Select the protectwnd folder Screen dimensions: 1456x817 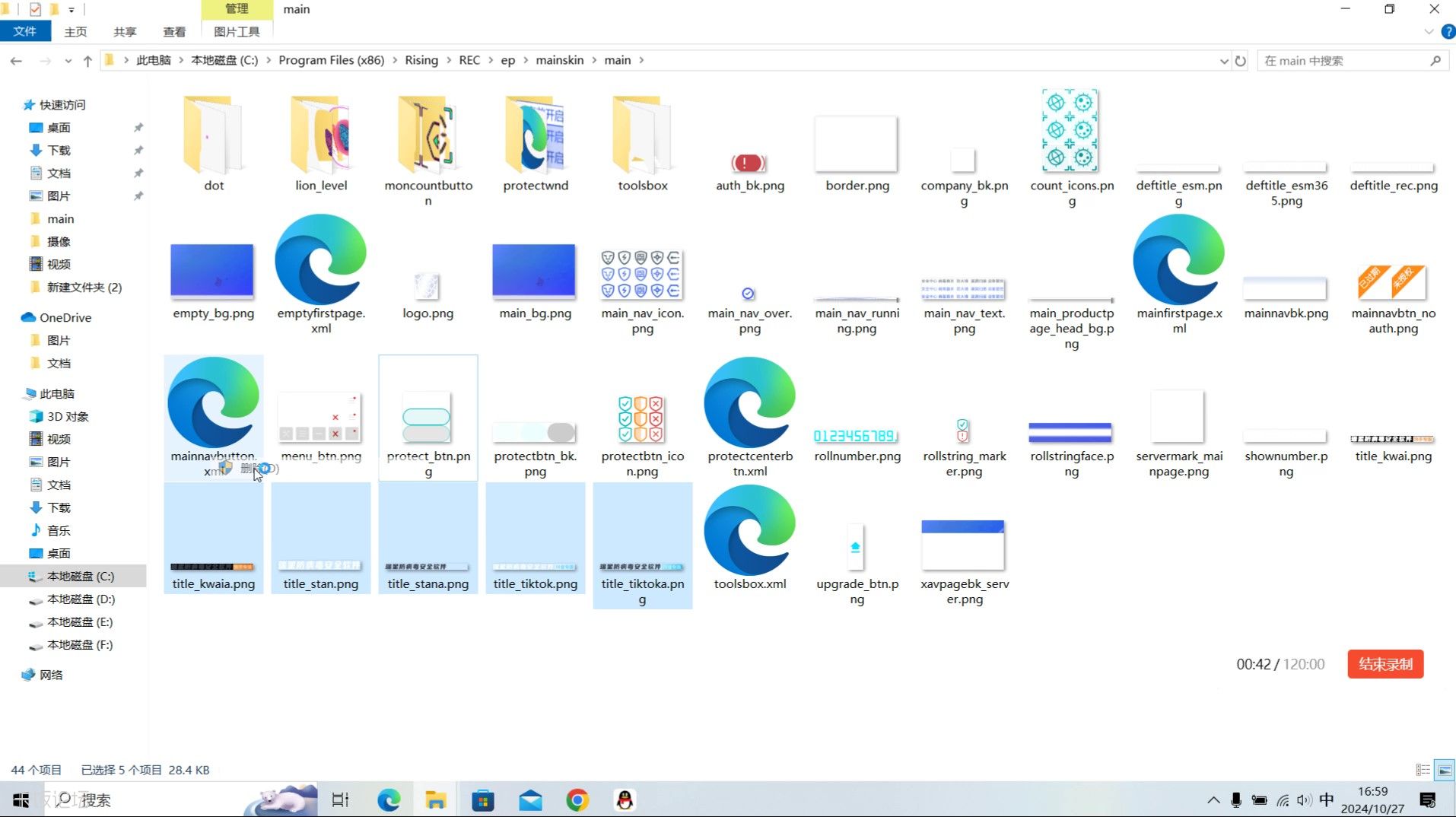tap(535, 141)
